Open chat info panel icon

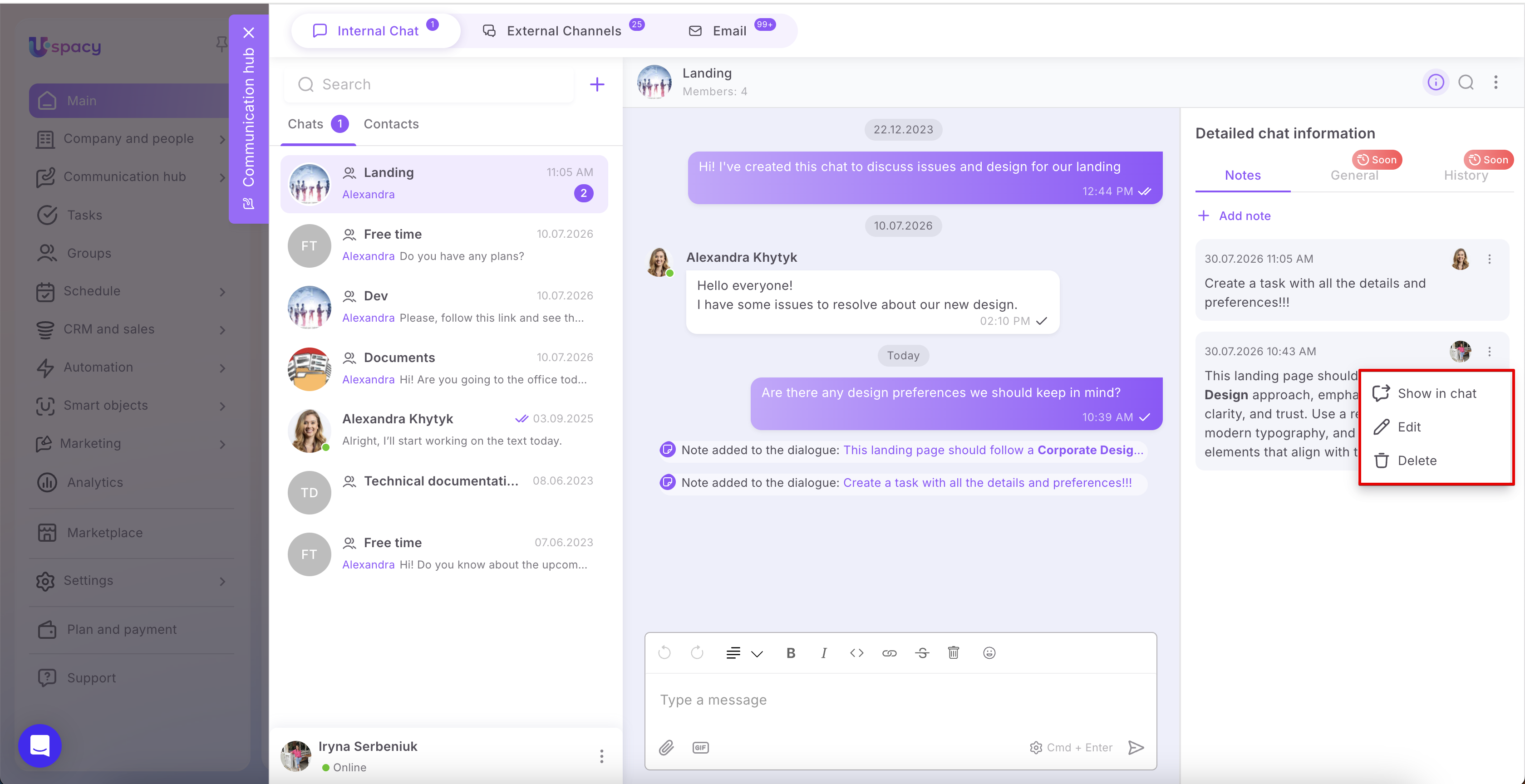click(x=1435, y=82)
